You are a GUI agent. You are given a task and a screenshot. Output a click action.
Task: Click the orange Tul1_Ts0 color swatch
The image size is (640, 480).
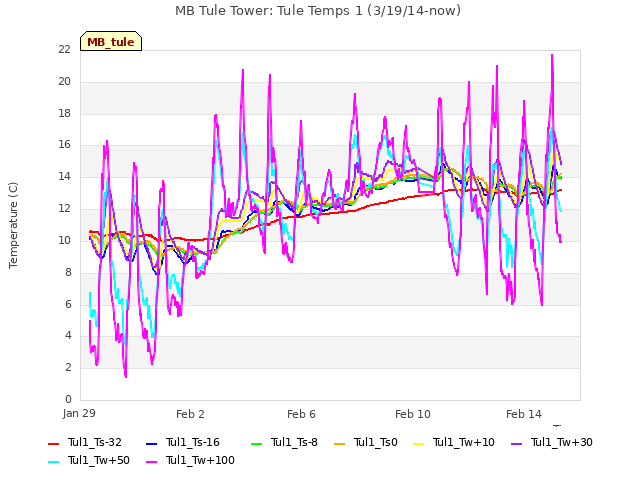tap(339, 444)
